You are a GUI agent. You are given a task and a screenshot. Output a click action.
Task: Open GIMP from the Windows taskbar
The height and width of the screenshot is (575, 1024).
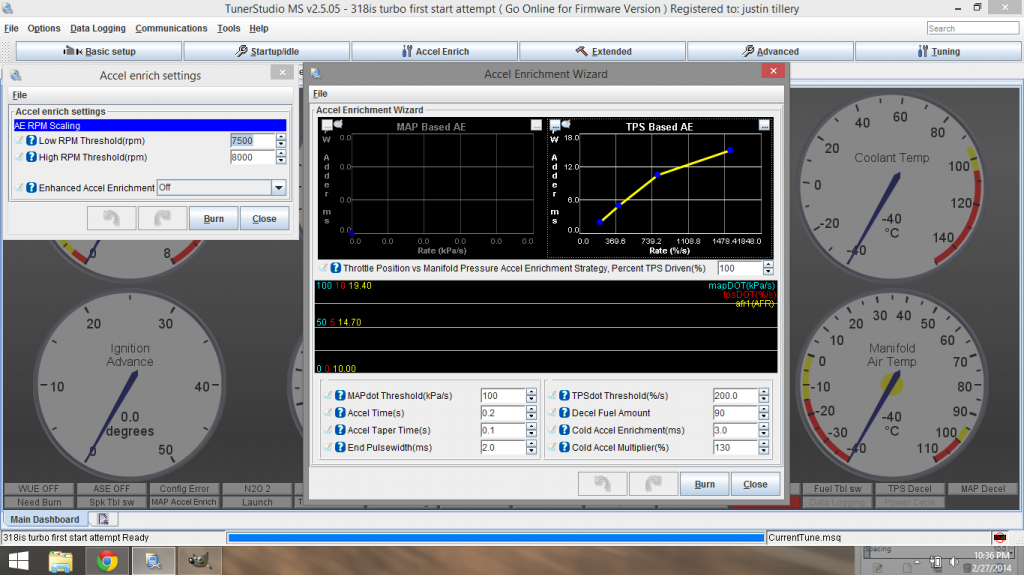coord(199,561)
